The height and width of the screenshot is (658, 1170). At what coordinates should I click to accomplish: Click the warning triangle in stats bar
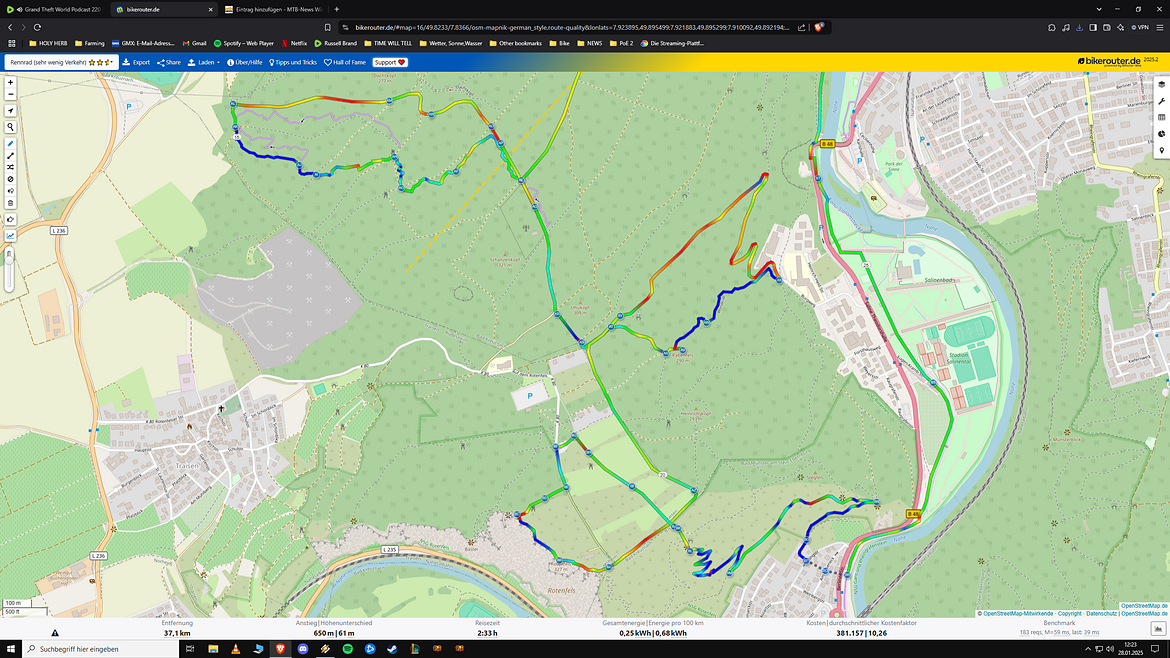(54, 633)
